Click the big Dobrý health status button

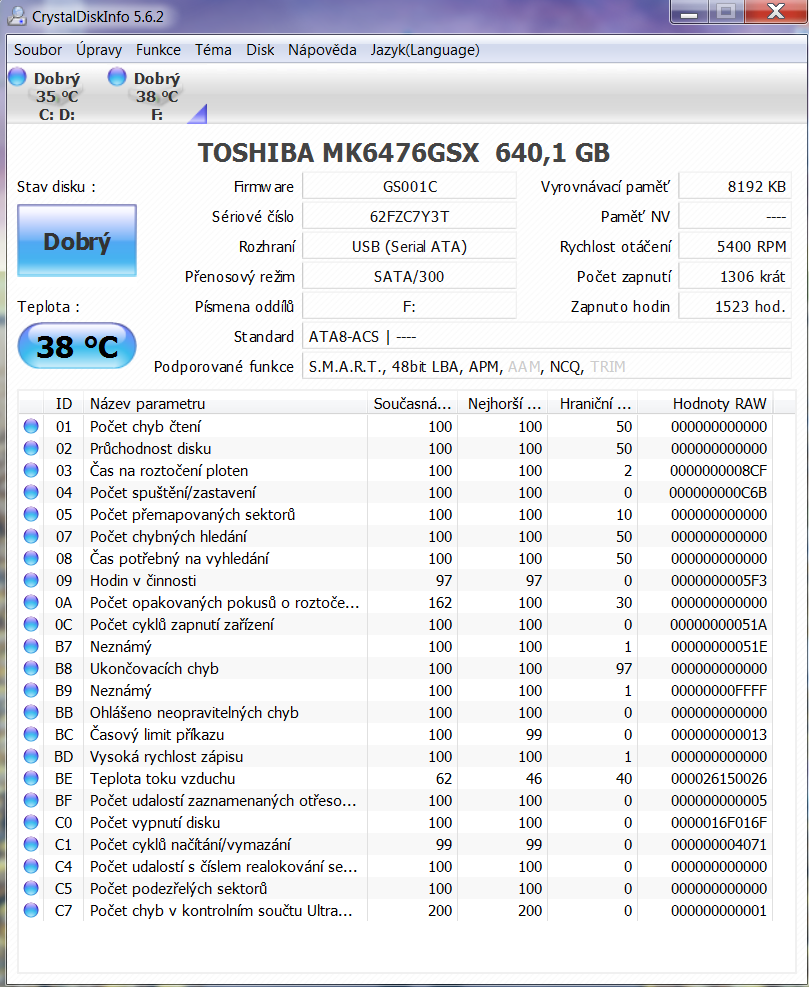point(77,240)
